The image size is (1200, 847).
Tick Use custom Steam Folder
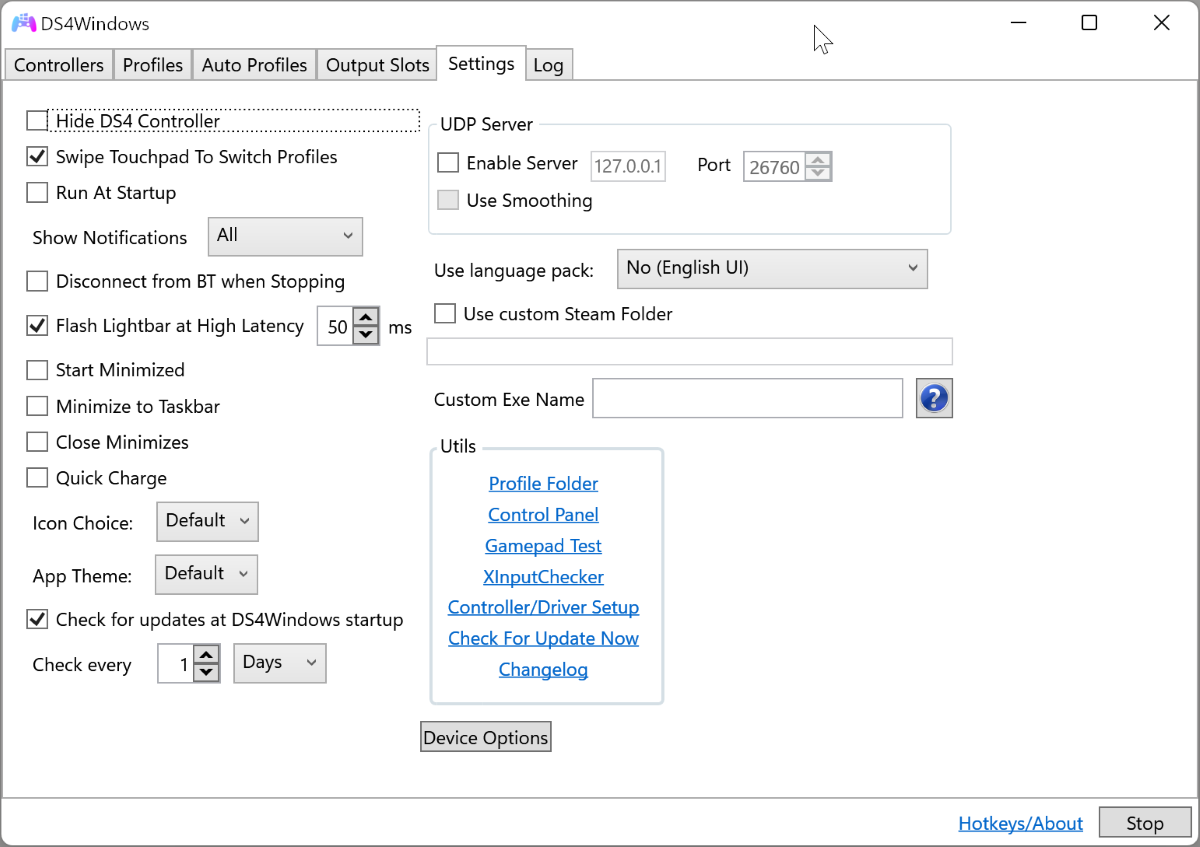pos(445,314)
